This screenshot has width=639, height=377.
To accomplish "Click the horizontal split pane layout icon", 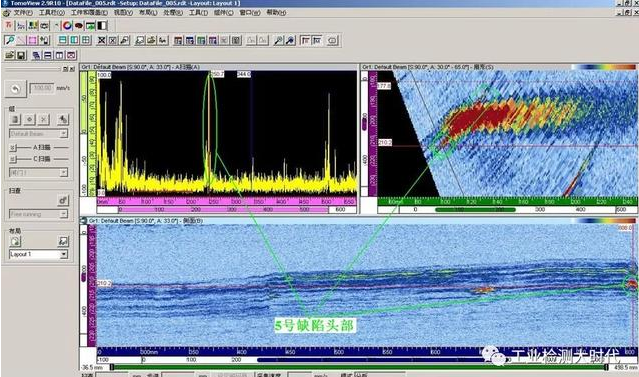I will point(63,40).
